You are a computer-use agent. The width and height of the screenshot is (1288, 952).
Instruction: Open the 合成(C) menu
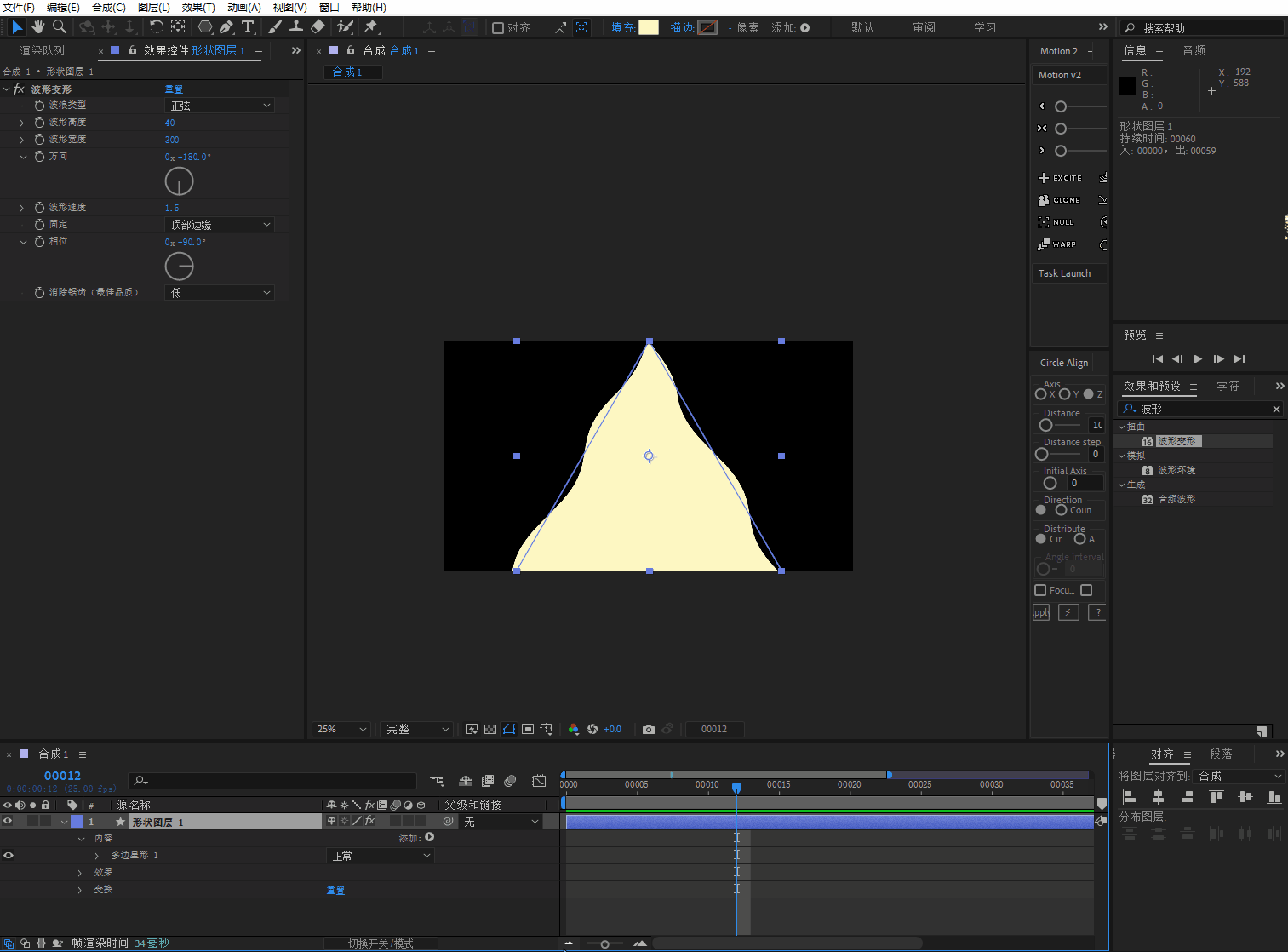pyautogui.click(x=108, y=8)
